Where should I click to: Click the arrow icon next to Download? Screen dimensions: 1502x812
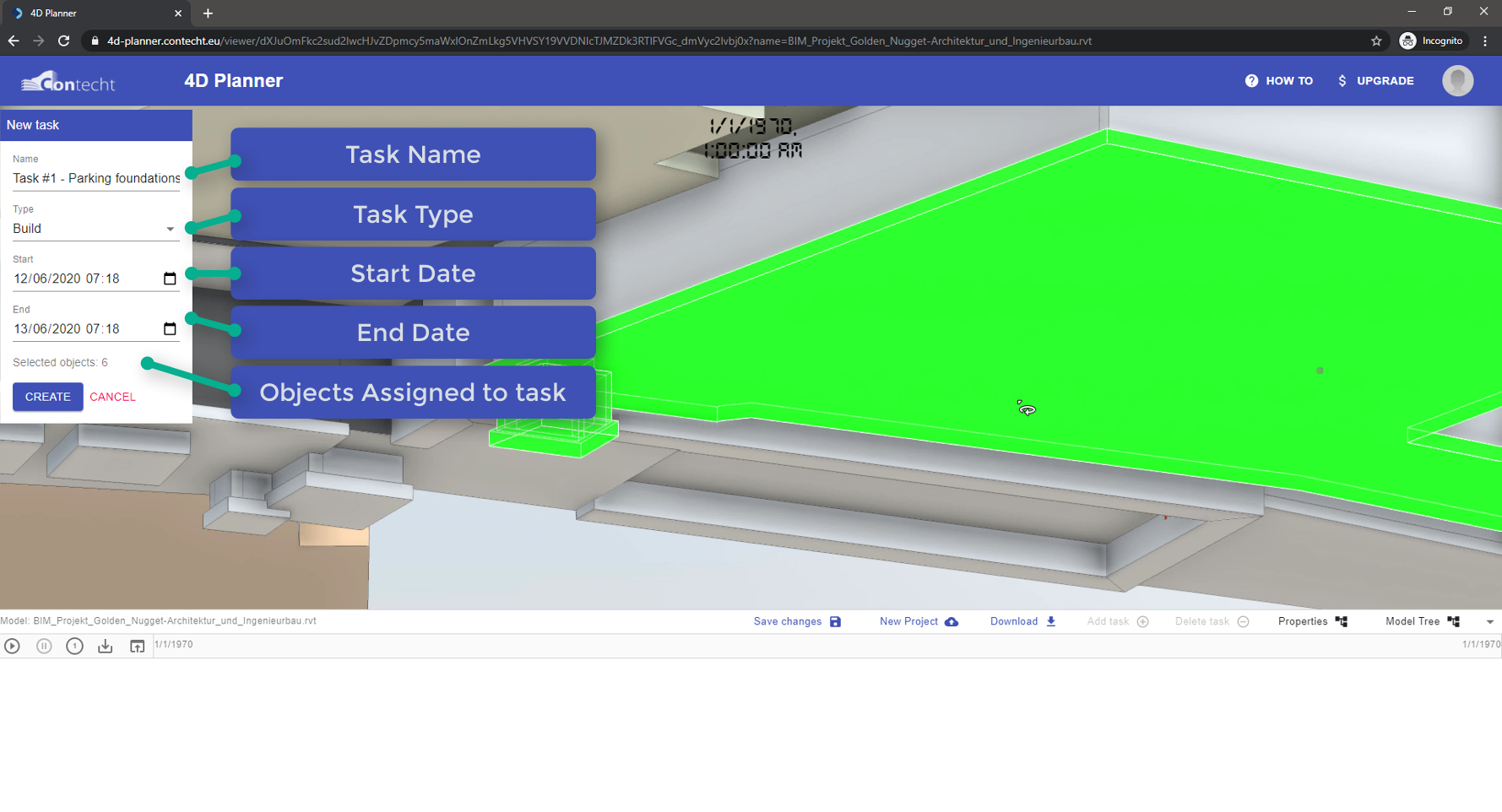point(1051,622)
